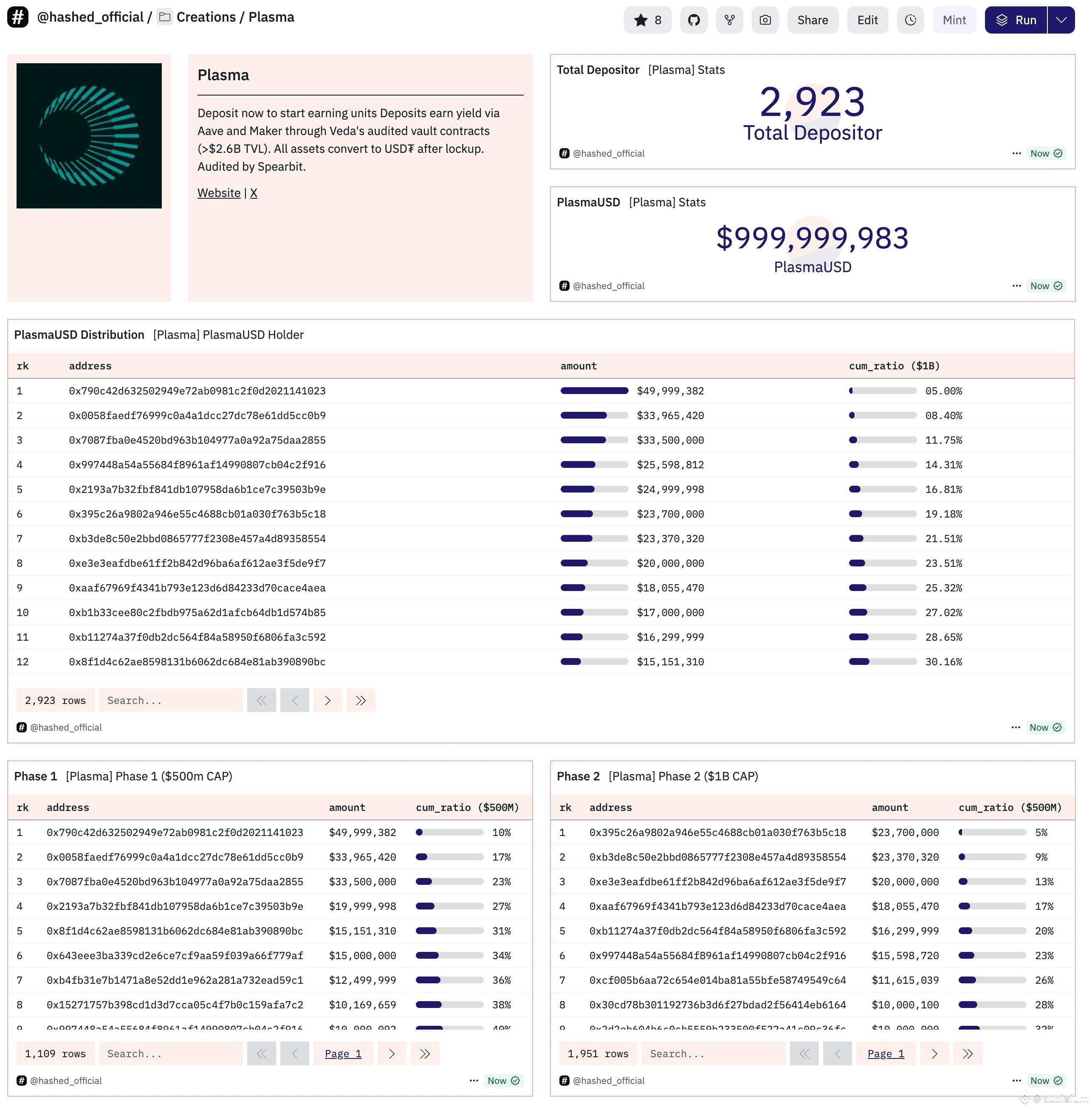Open the Creations folder breadcrumb icon
The width and height of the screenshot is (1092, 1109).
(x=165, y=17)
